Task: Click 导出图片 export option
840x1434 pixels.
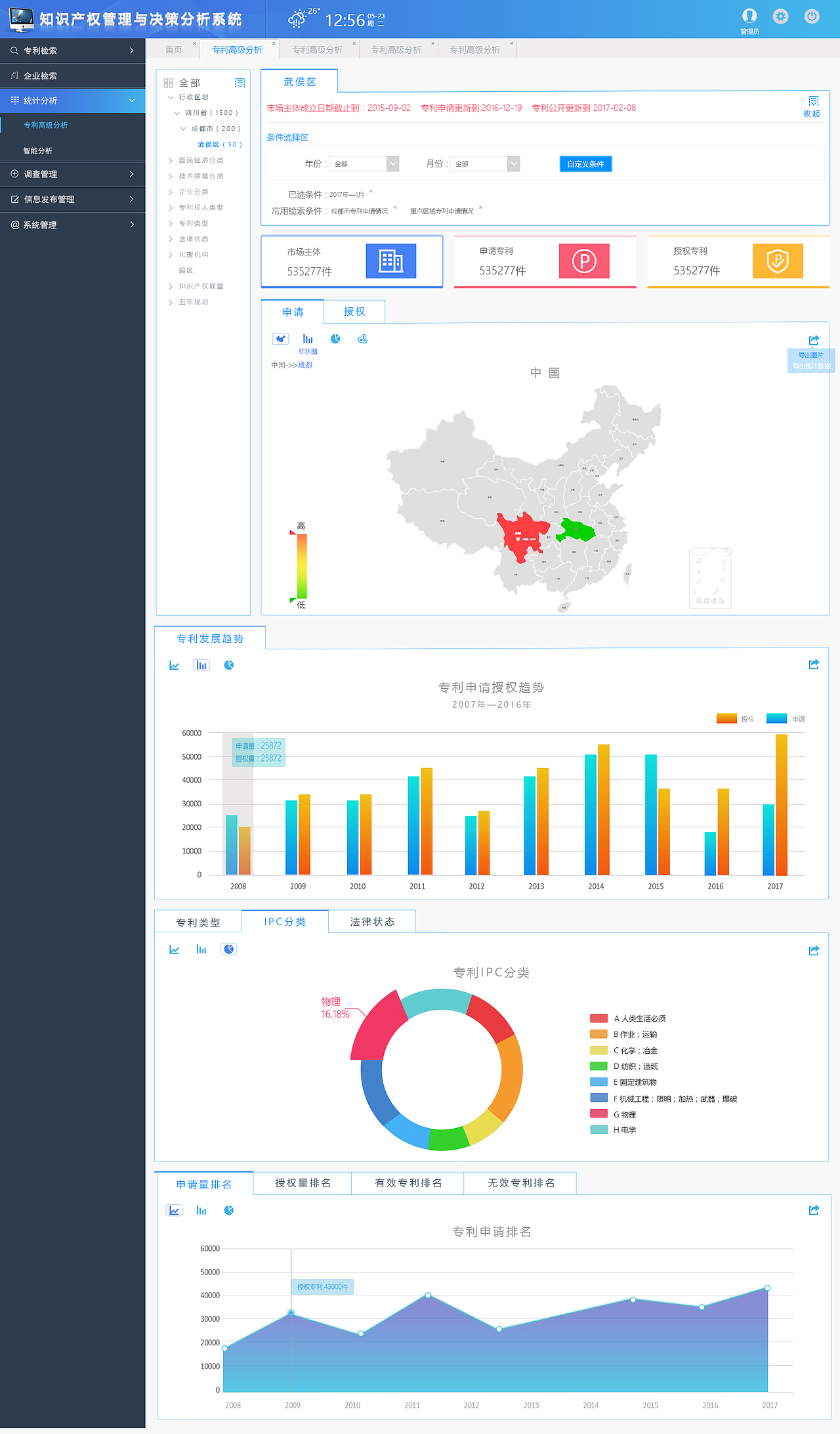Action: (811, 355)
